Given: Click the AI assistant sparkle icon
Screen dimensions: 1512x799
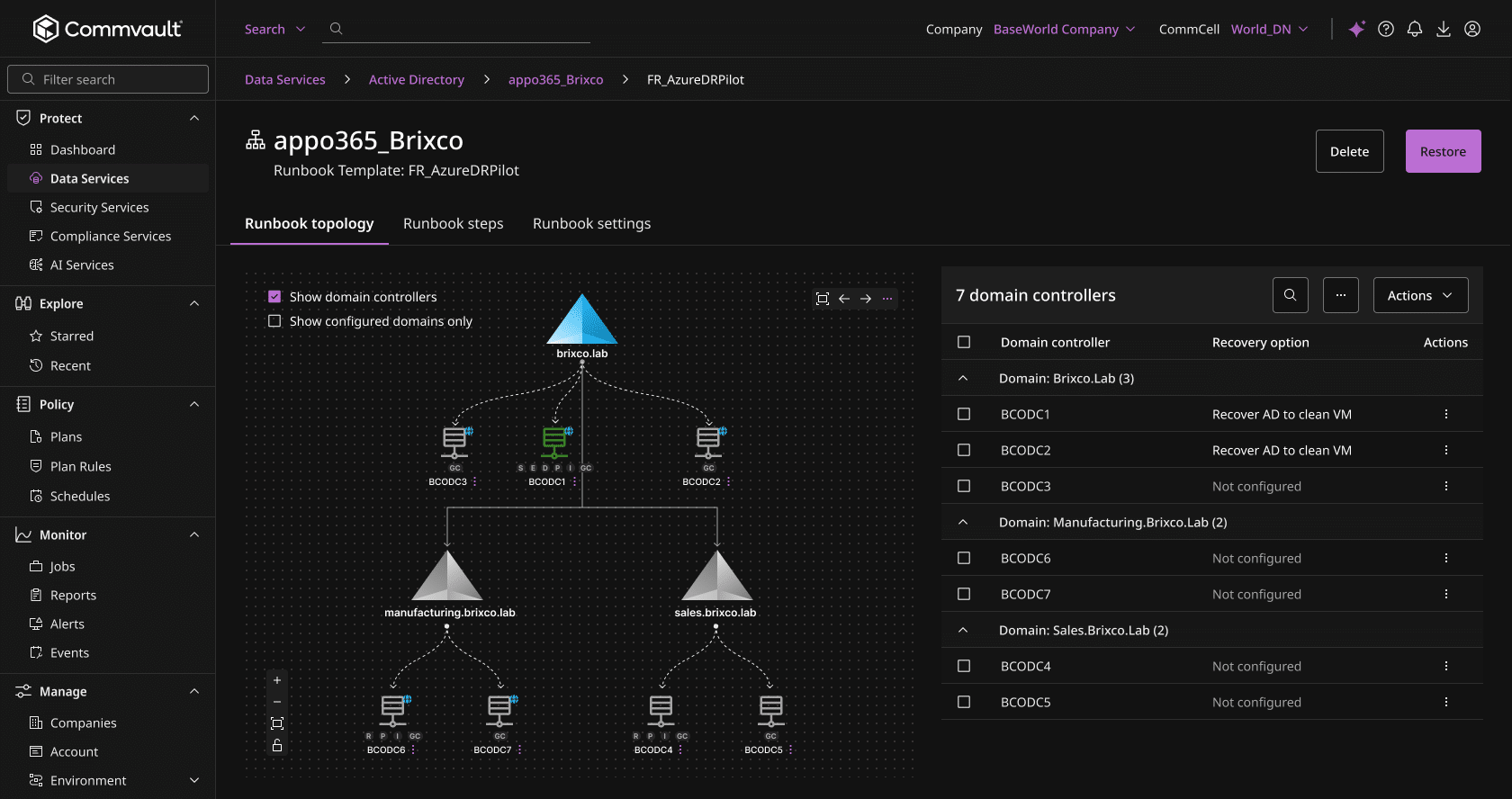Looking at the screenshot, I should pyautogui.click(x=1356, y=29).
